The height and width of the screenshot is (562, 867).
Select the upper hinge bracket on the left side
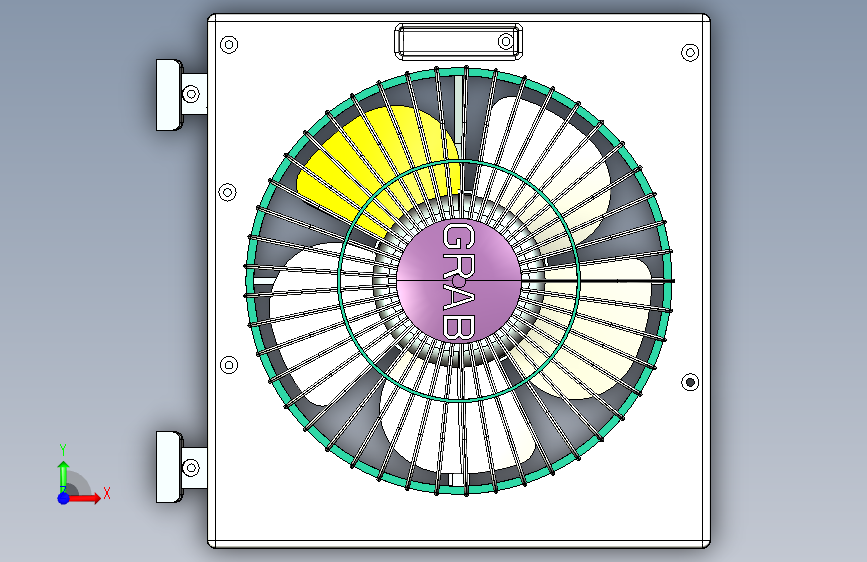[x=181, y=95]
